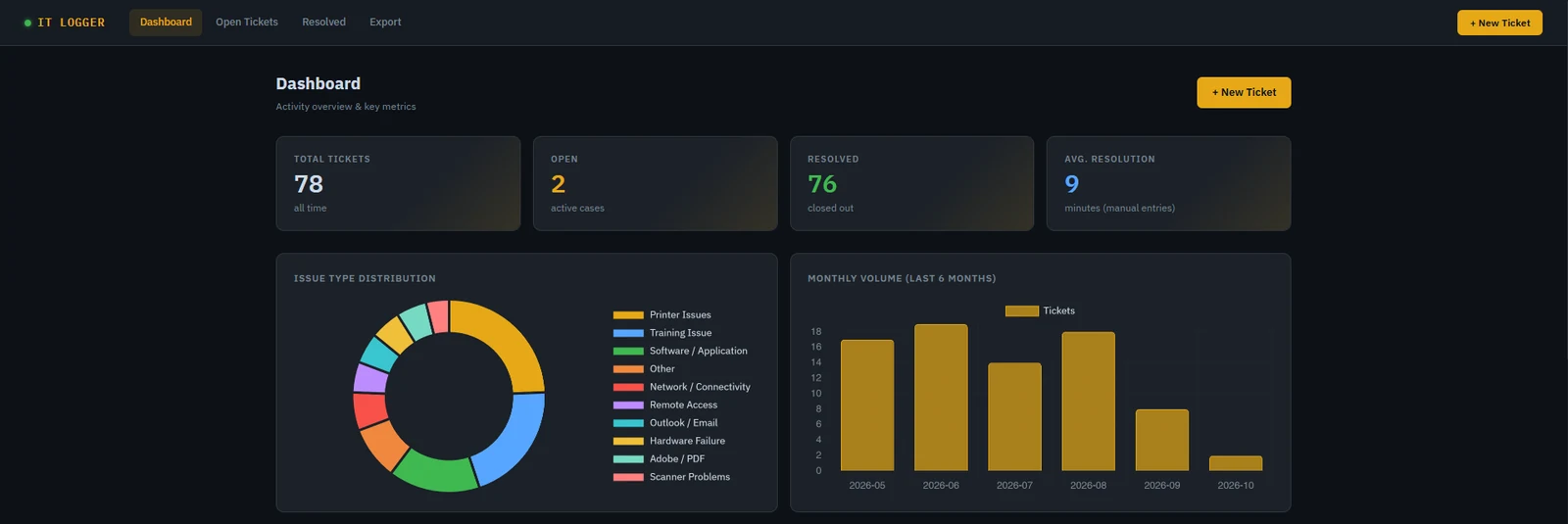The height and width of the screenshot is (524, 1568).
Task: Toggle the Outlook / Email legend swatch
Action: pyautogui.click(x=628, y=423)
